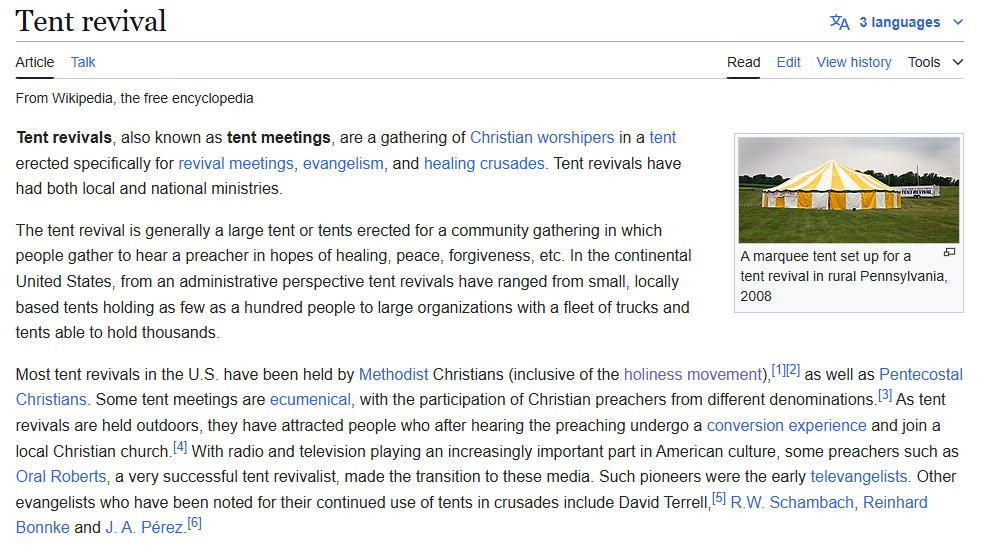
Task: Open the marquee tent photo thumbnail
Action: click(x=849, y=190)
